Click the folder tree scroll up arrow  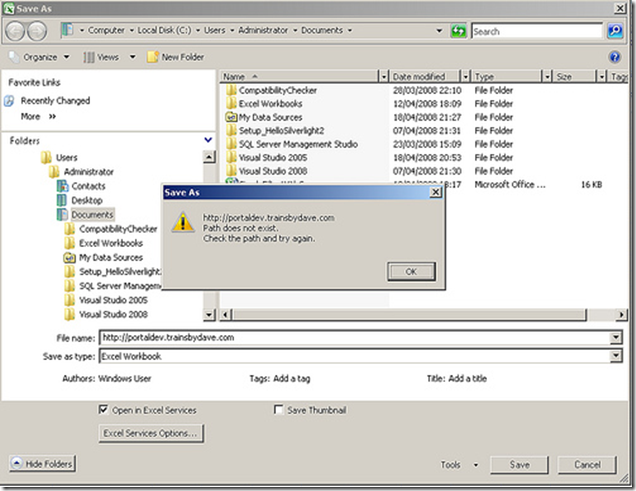209,157
